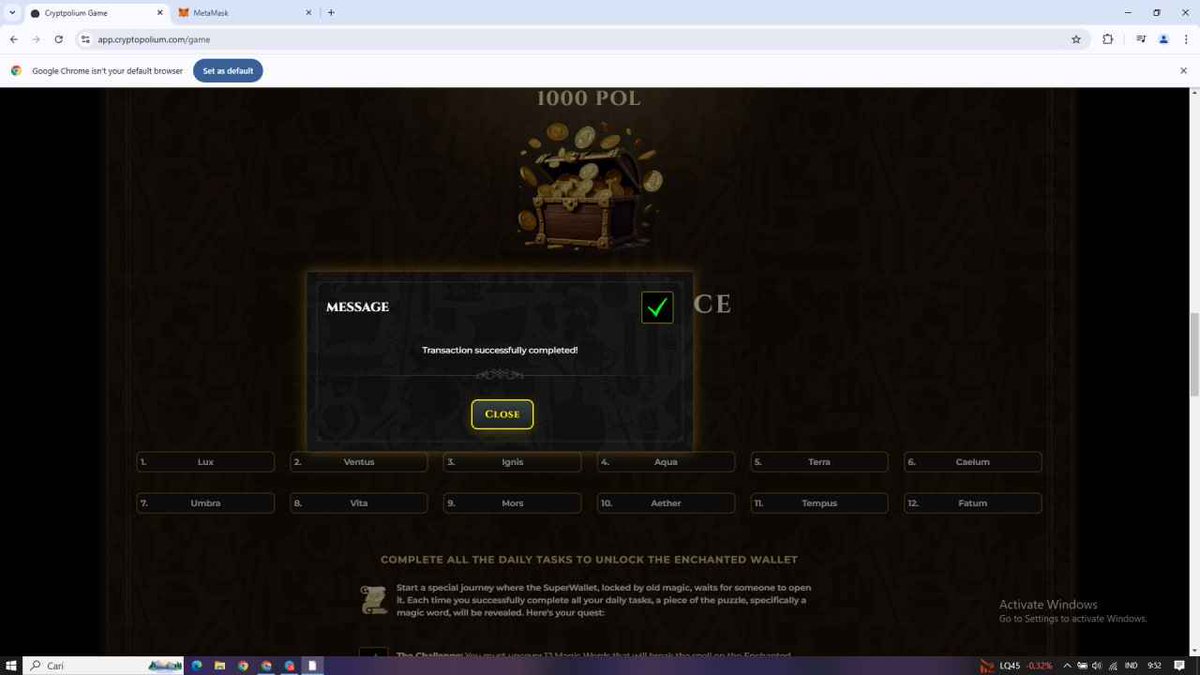Screen dimensions: 1200x675
Task: Go back to the previous page
Action: point(14,39)
